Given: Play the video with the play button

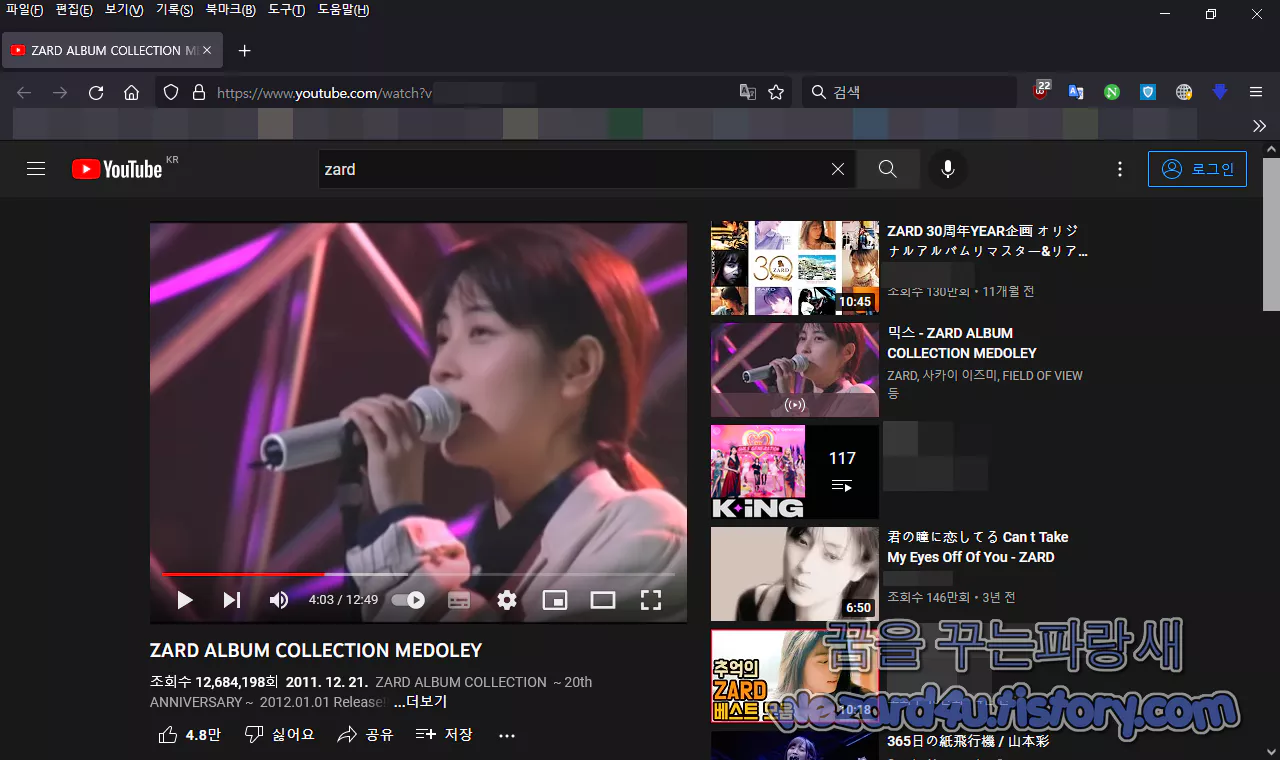Looking at the screenshot, I should [185, 600].
